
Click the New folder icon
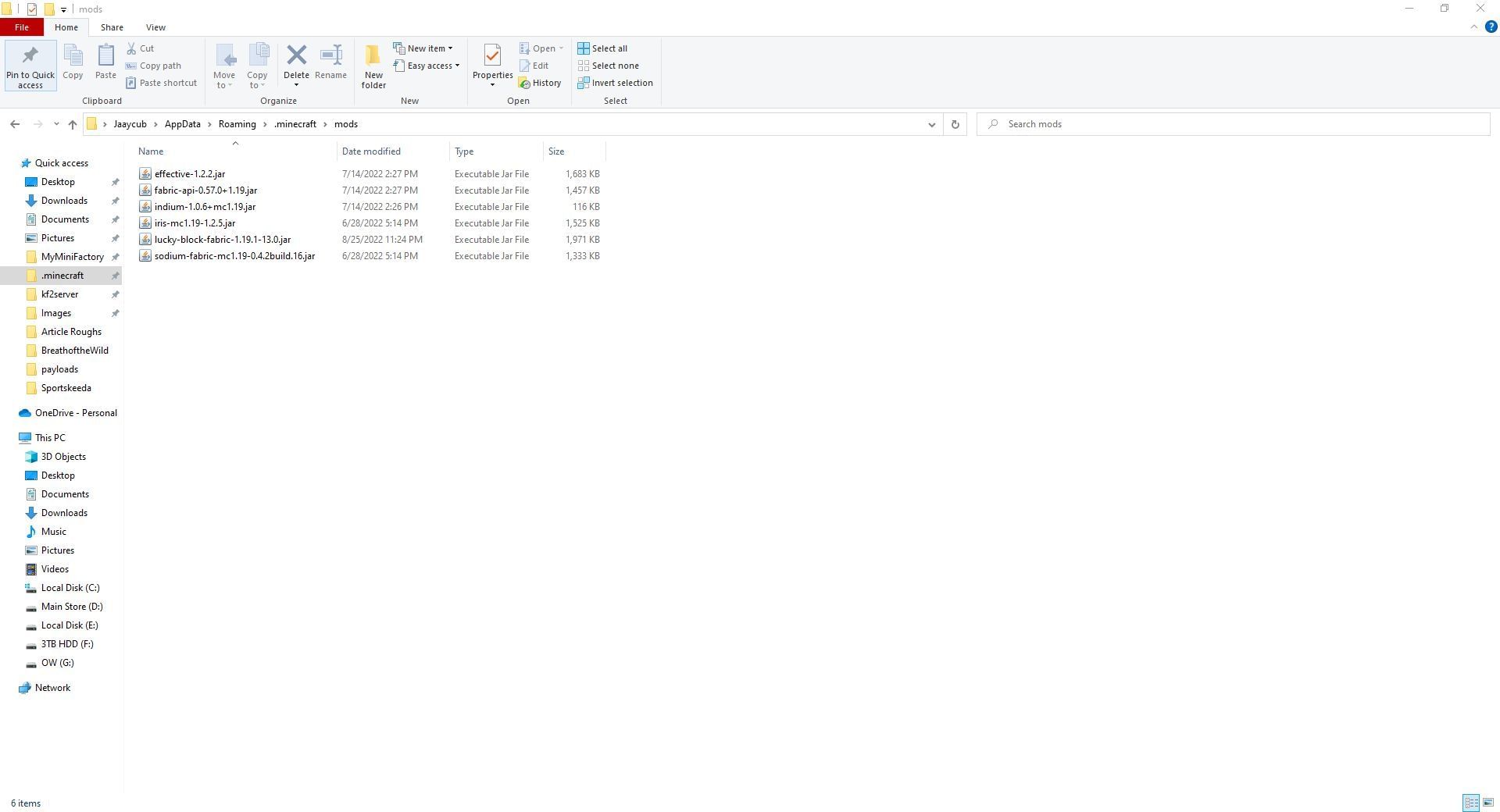(373, 56)
